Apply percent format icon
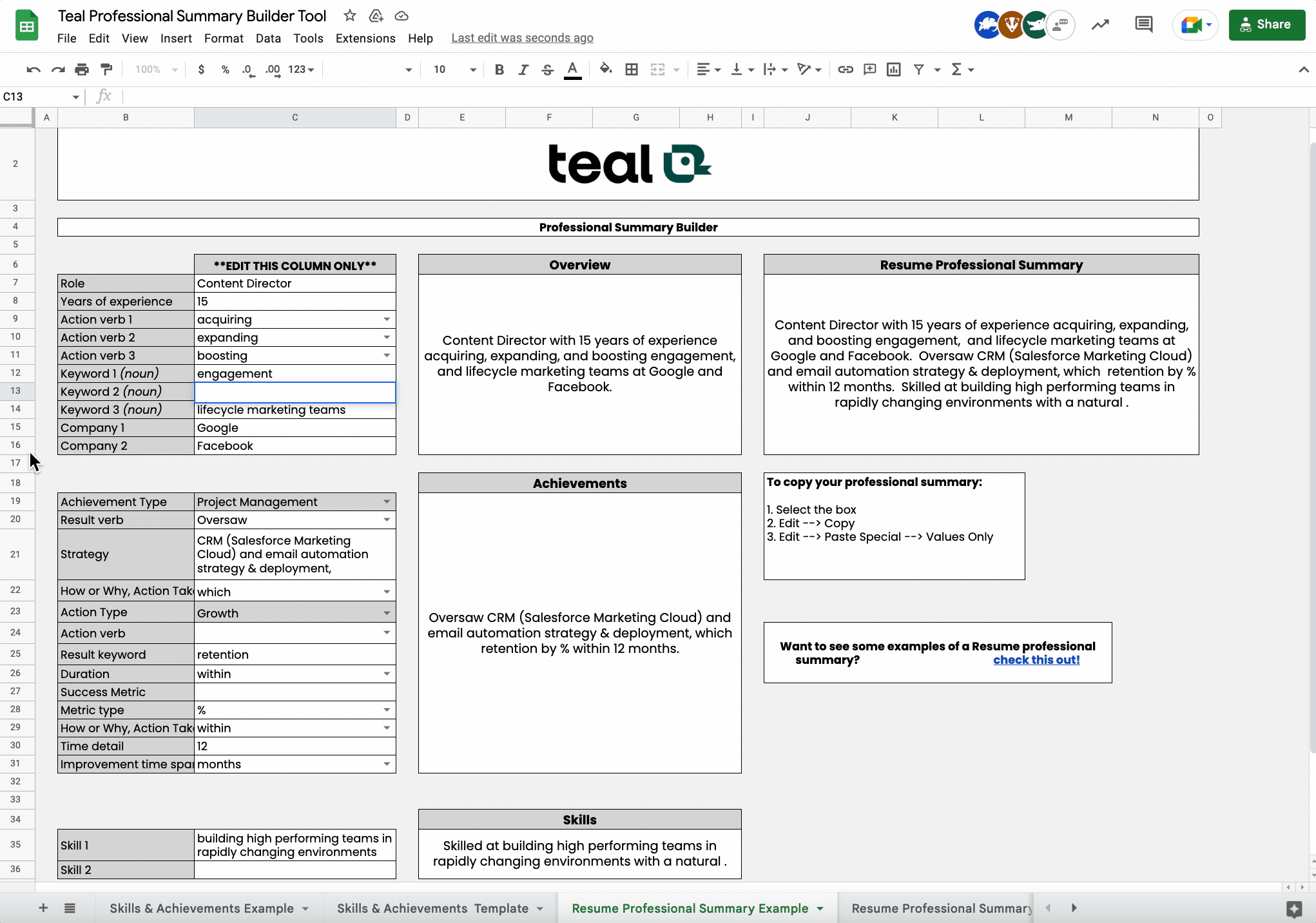This screenshot has width=1316, height=923. [x=226, y=70]
